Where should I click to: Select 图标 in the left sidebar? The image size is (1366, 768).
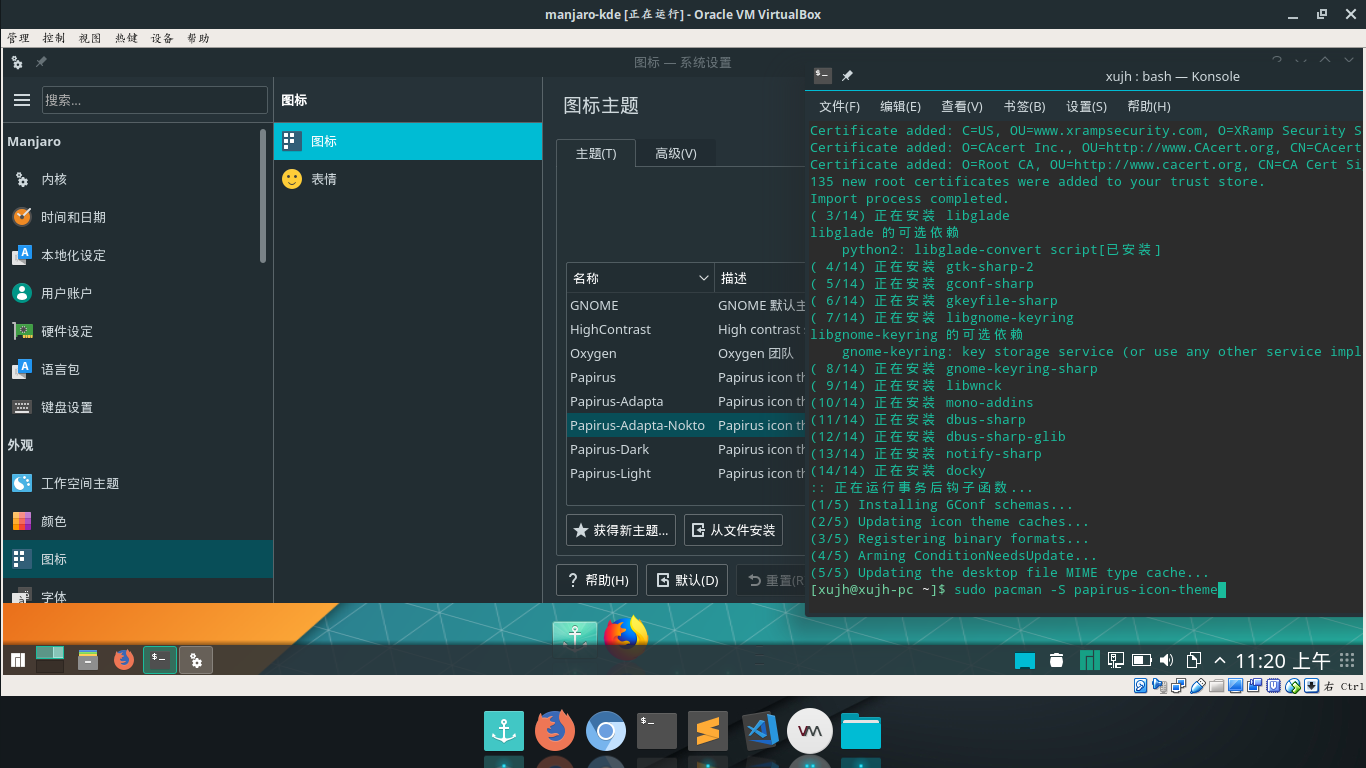click(136, 560)
